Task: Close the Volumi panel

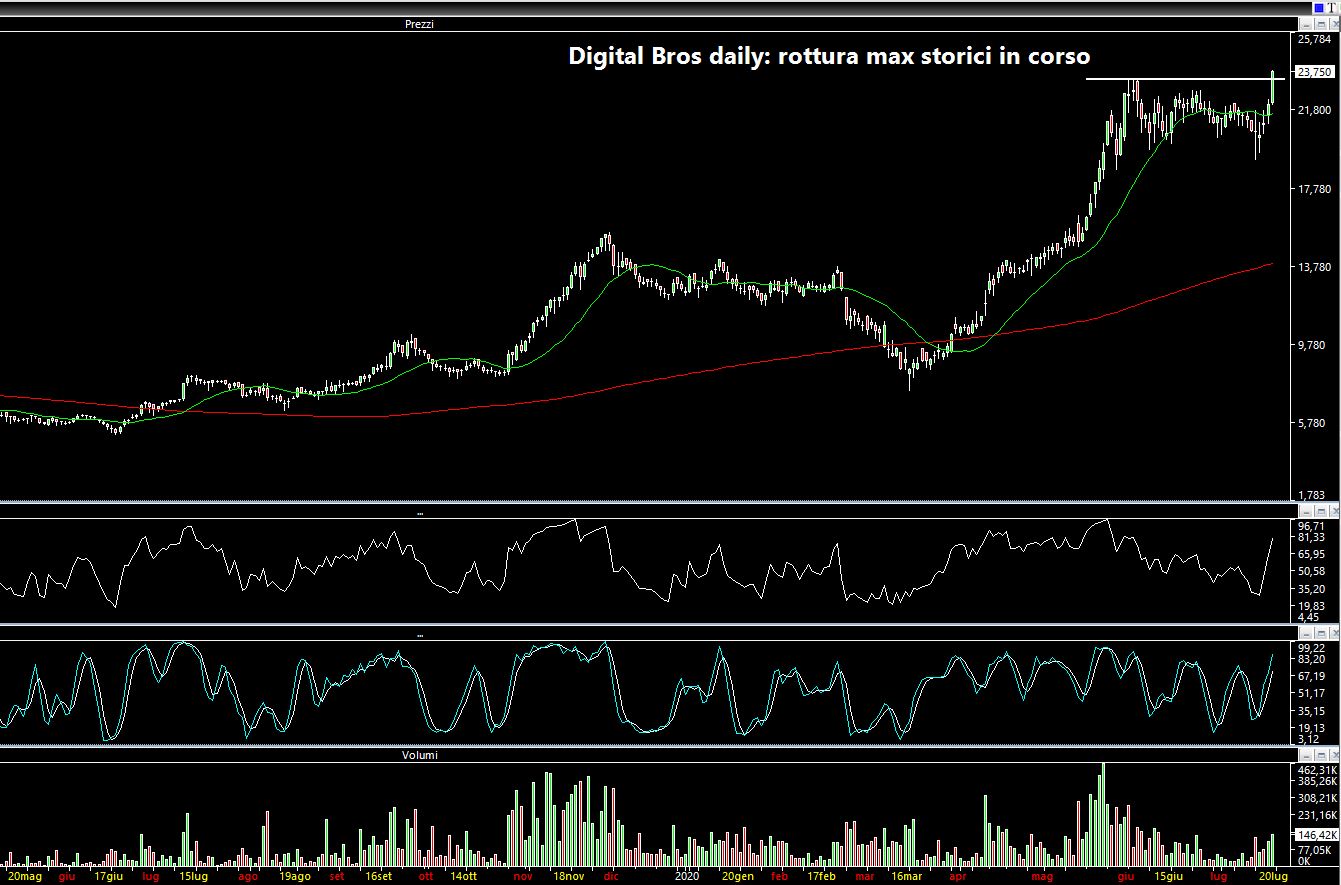Action: [x=1334, y=757]
